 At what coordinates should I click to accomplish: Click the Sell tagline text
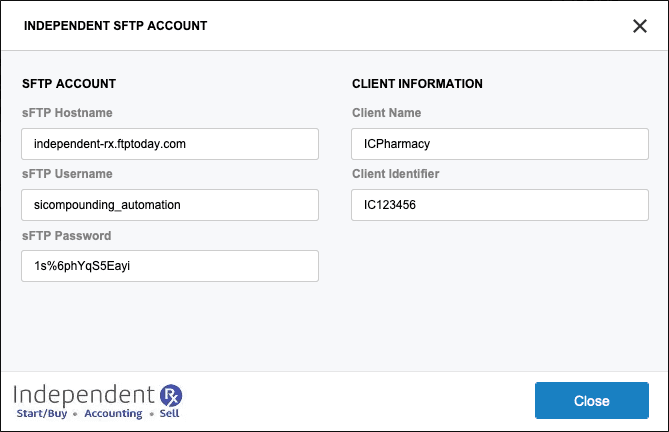(x=168, y=414)
